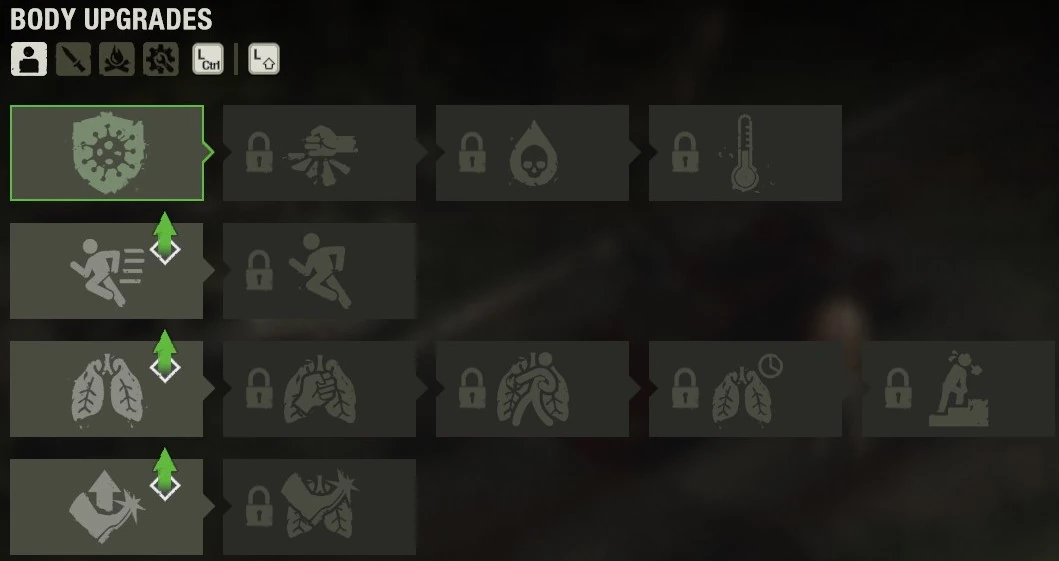Viewport: 1059px width, 561px height.
Task: Select the arm with up arrow upgrade
Action: (x=107, y=507)
